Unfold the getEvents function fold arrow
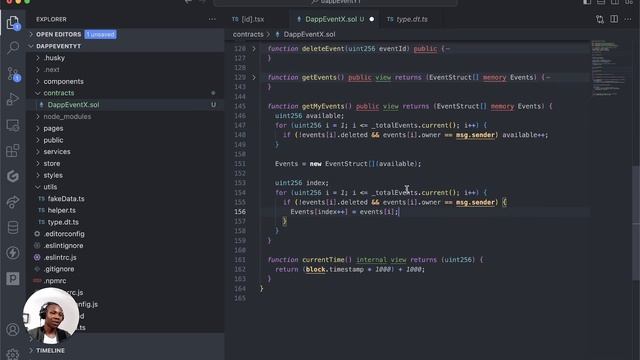This screenshot has width=640, height=360. 254,77
